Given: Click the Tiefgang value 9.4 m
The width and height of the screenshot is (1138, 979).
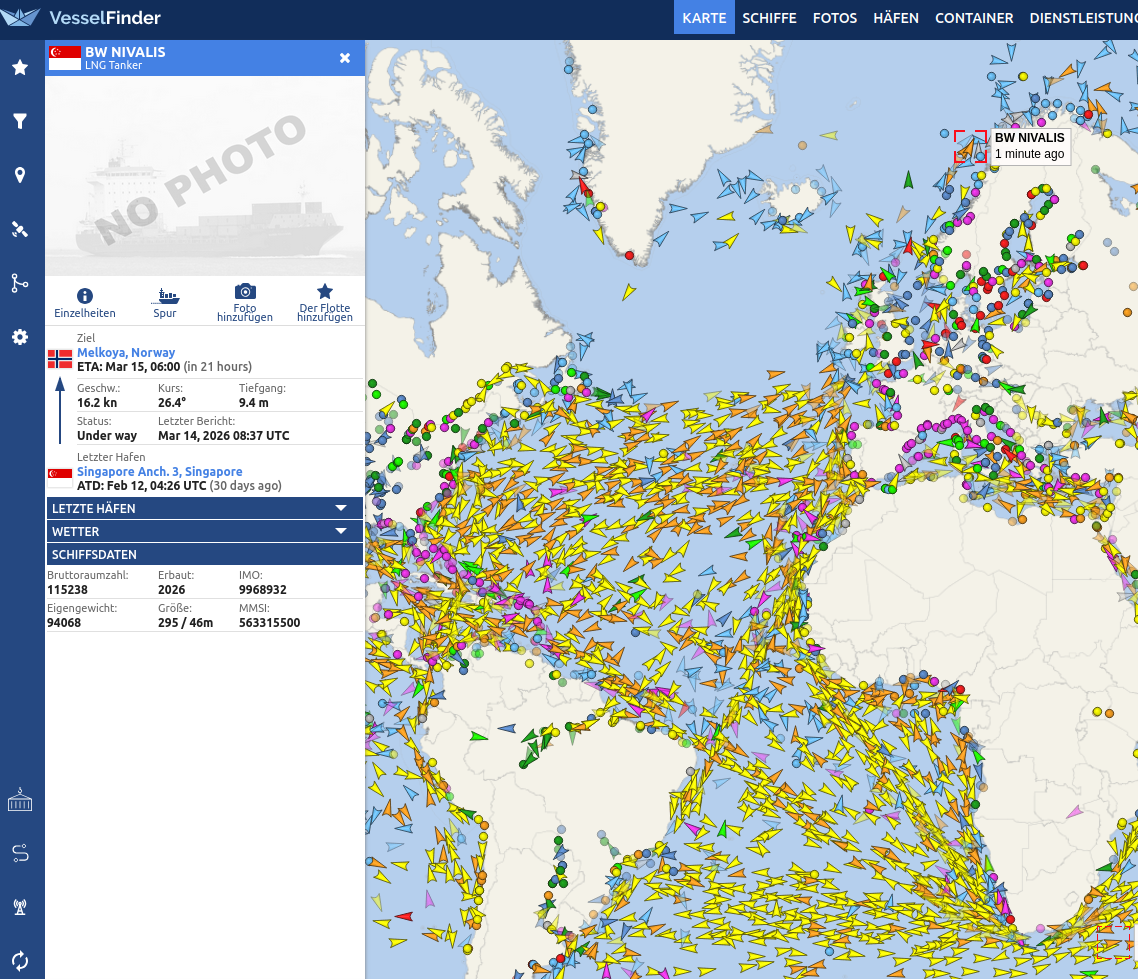Looking at the screenshot, I should tap(253, 403).
